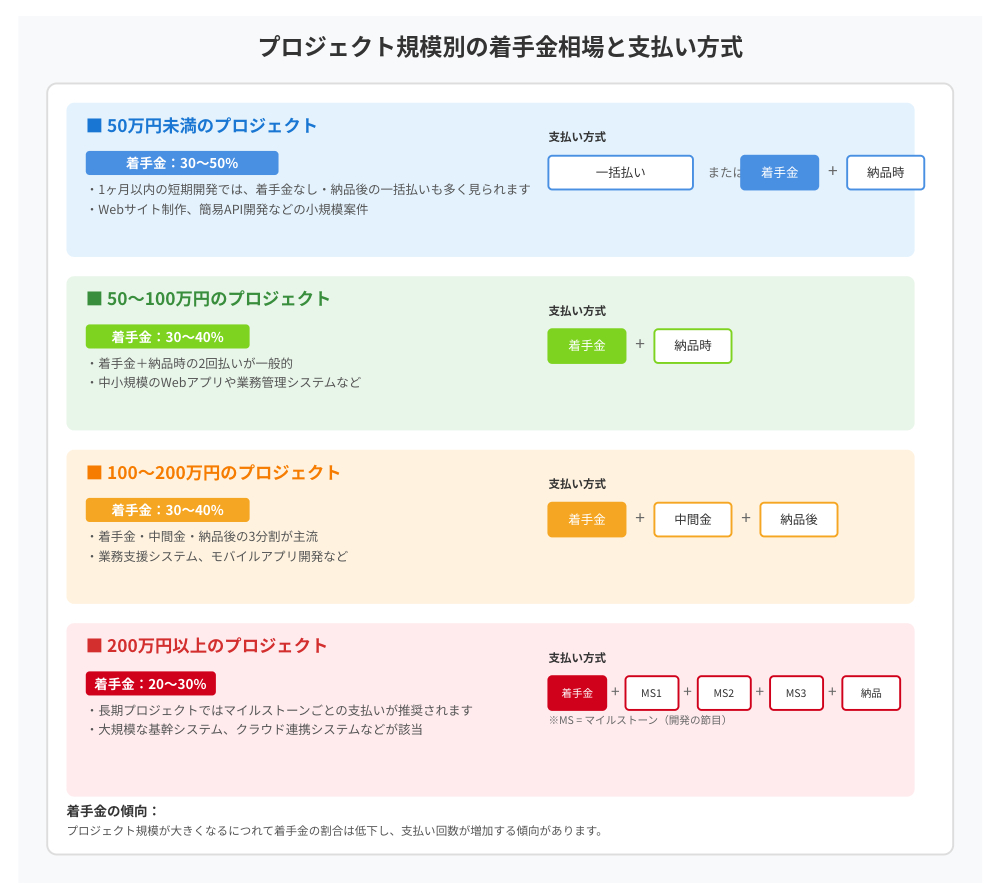Click the line 業務支援システム、モバイルアプリ開発など
The width and height of the screenshot is (997, 896).
[x=218, y=556]
